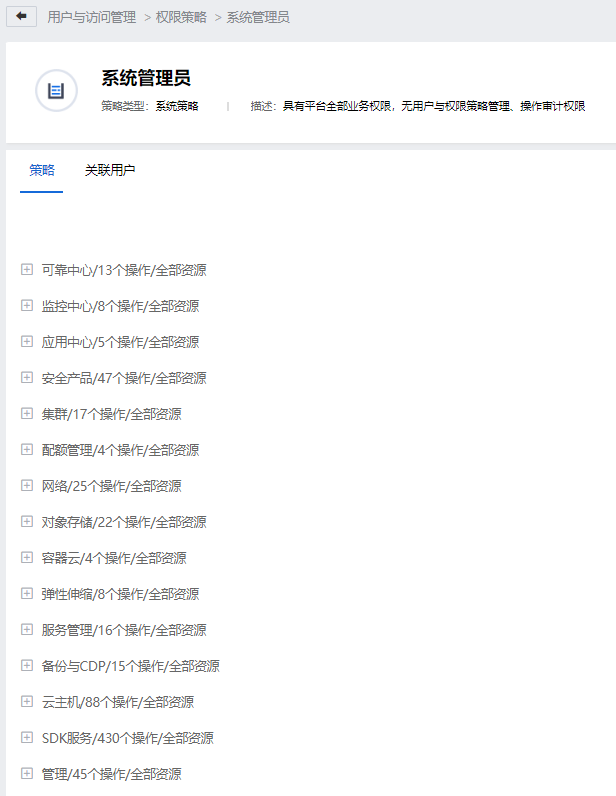Expand the 配额管理 plus icon
Screen dimensions: 616x796
27,450
